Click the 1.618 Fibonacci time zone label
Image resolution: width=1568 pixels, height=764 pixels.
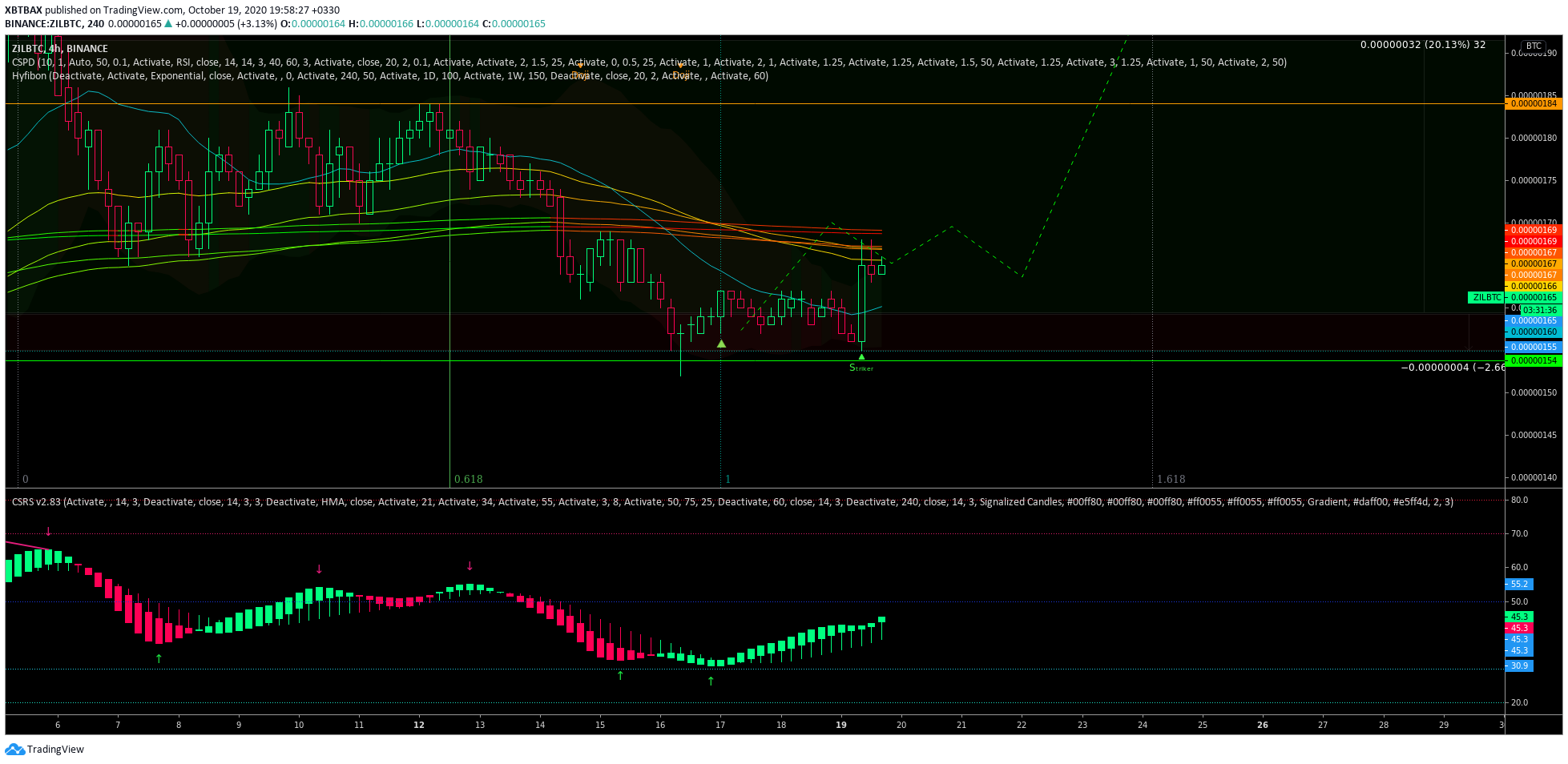point(1171,479)
